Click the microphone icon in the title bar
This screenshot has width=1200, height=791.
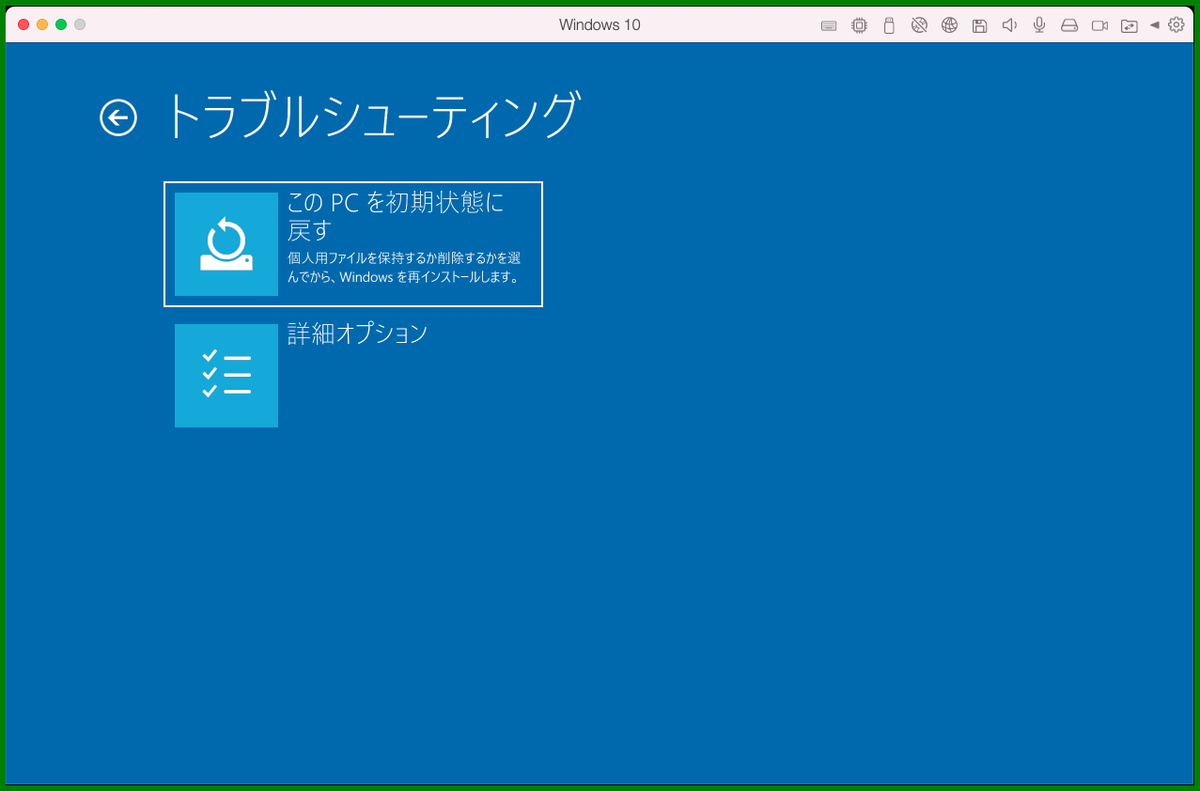coord(1040,25)
